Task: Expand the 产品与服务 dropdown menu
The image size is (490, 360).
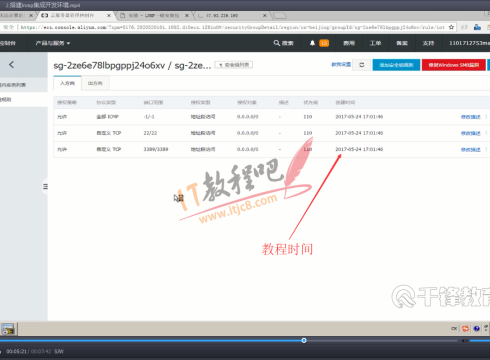Action: click(53, 43)
